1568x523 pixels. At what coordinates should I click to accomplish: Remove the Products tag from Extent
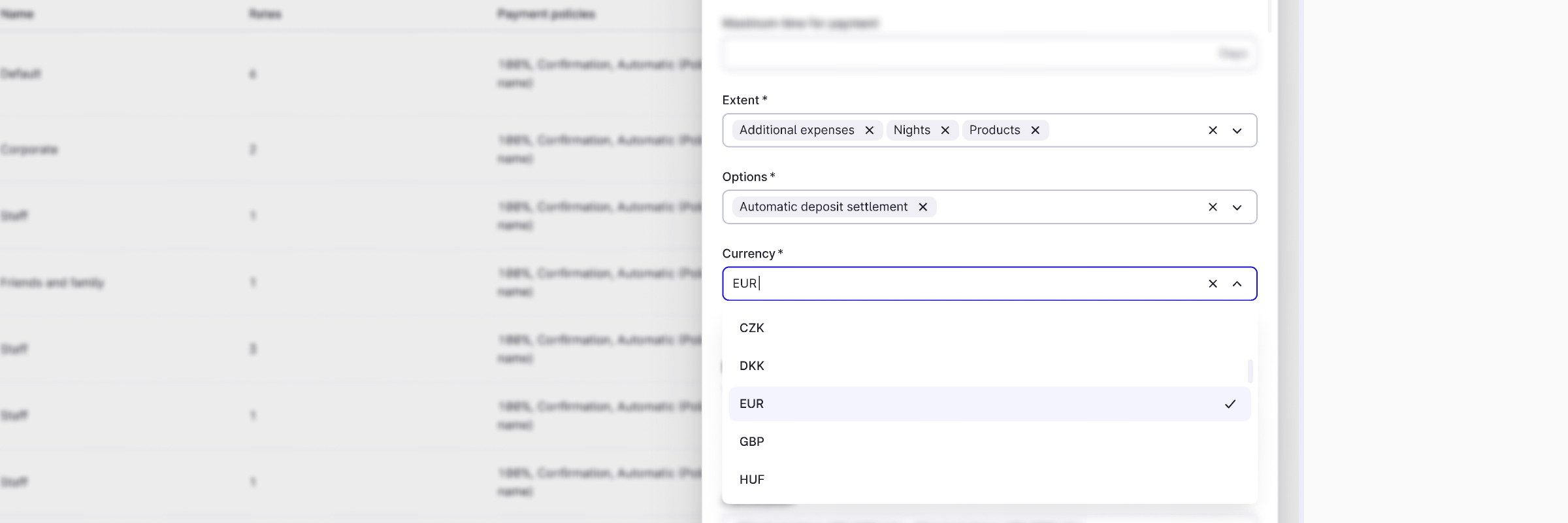pos(1035,130)
